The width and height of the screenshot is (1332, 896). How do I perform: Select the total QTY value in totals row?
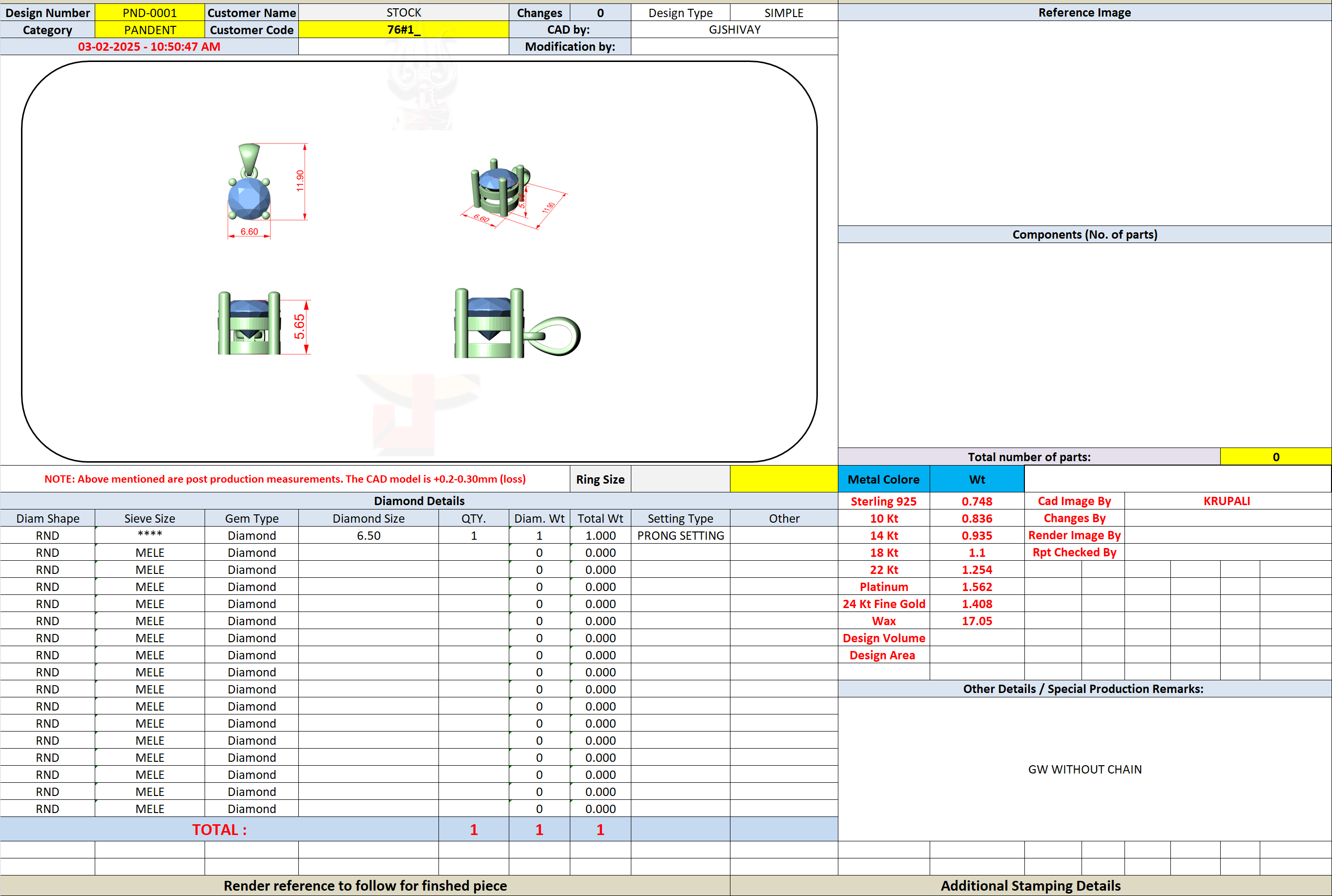point(473,830)
